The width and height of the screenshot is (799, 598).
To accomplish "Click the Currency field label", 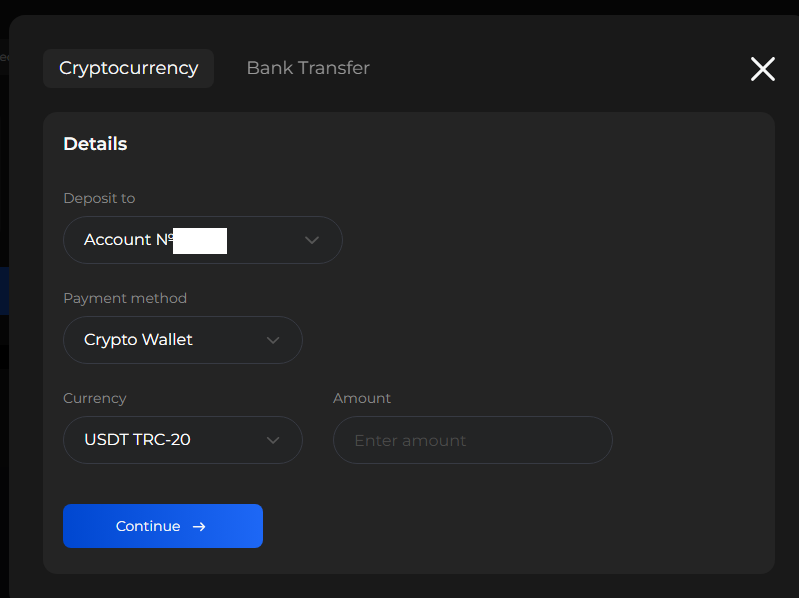I will pos(95,398).
